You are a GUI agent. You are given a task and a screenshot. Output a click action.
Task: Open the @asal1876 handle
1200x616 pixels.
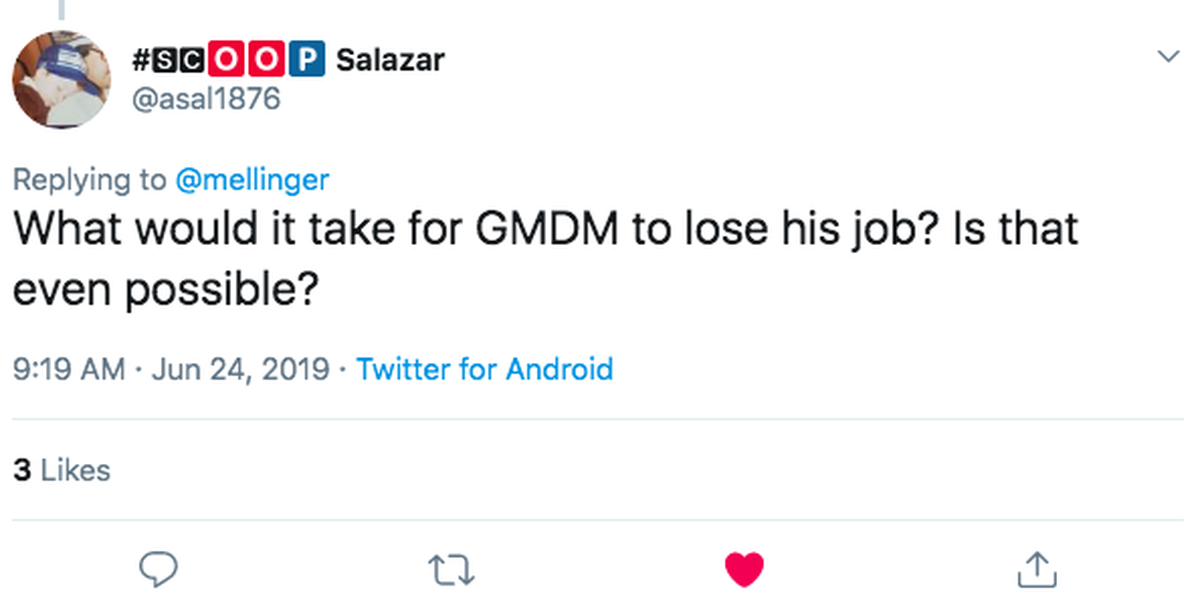click(206, 99)
